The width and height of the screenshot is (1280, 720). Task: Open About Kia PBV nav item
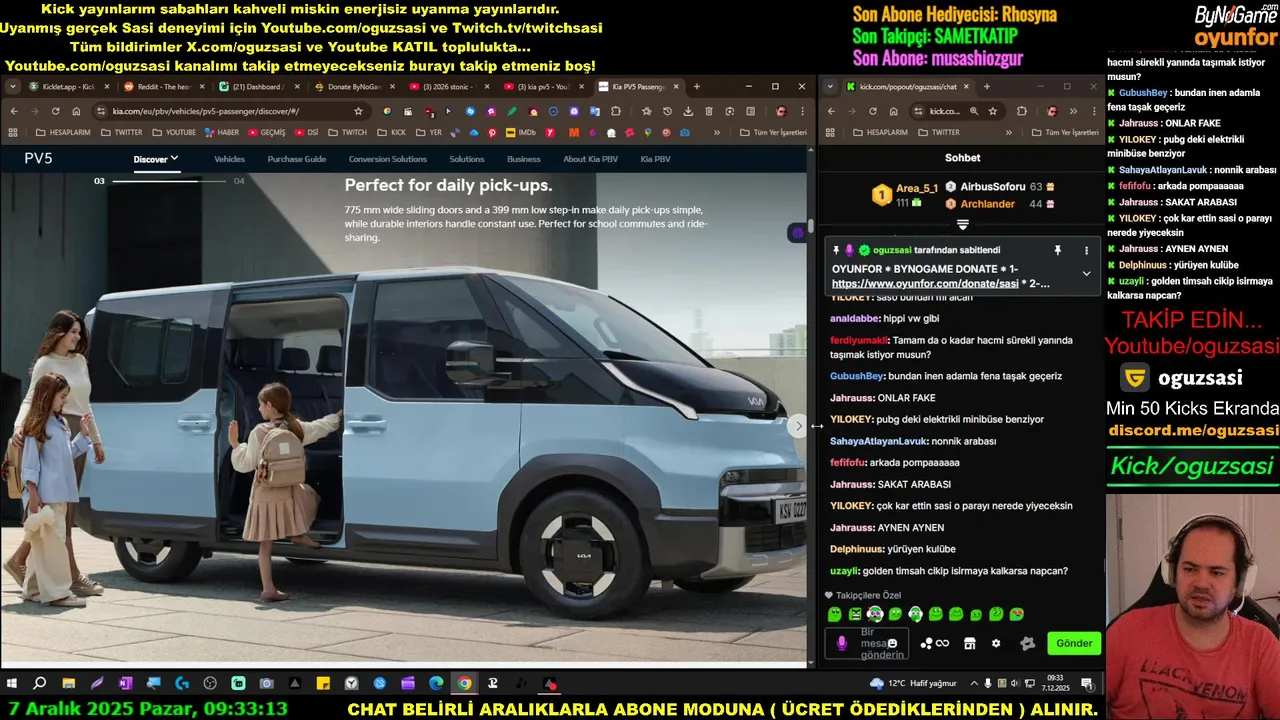click(x=589, y=159)
